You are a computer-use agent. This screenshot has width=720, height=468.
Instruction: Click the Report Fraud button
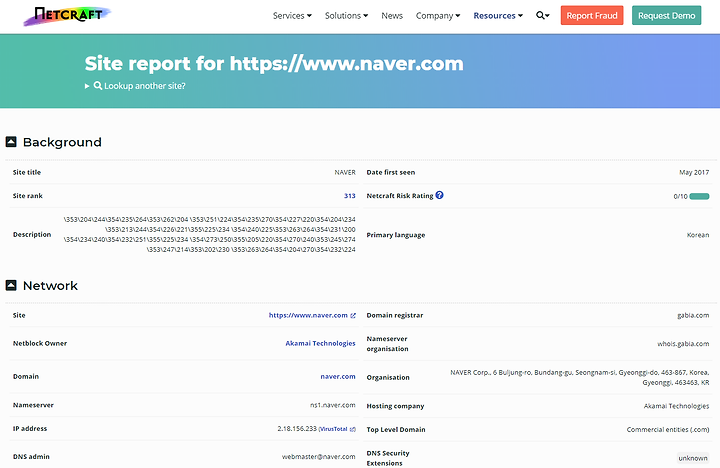tap(592, 16)
